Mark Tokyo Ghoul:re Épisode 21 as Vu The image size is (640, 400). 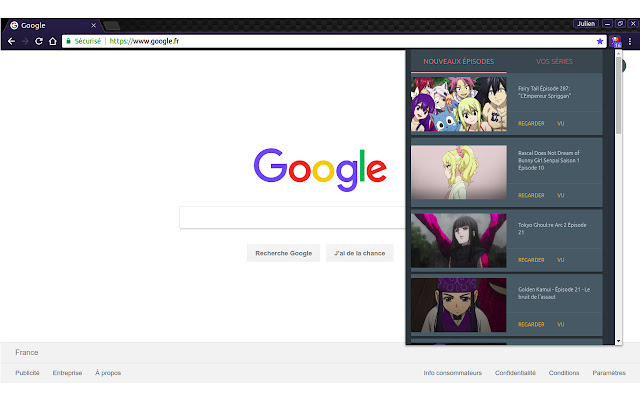click(561, 260)
